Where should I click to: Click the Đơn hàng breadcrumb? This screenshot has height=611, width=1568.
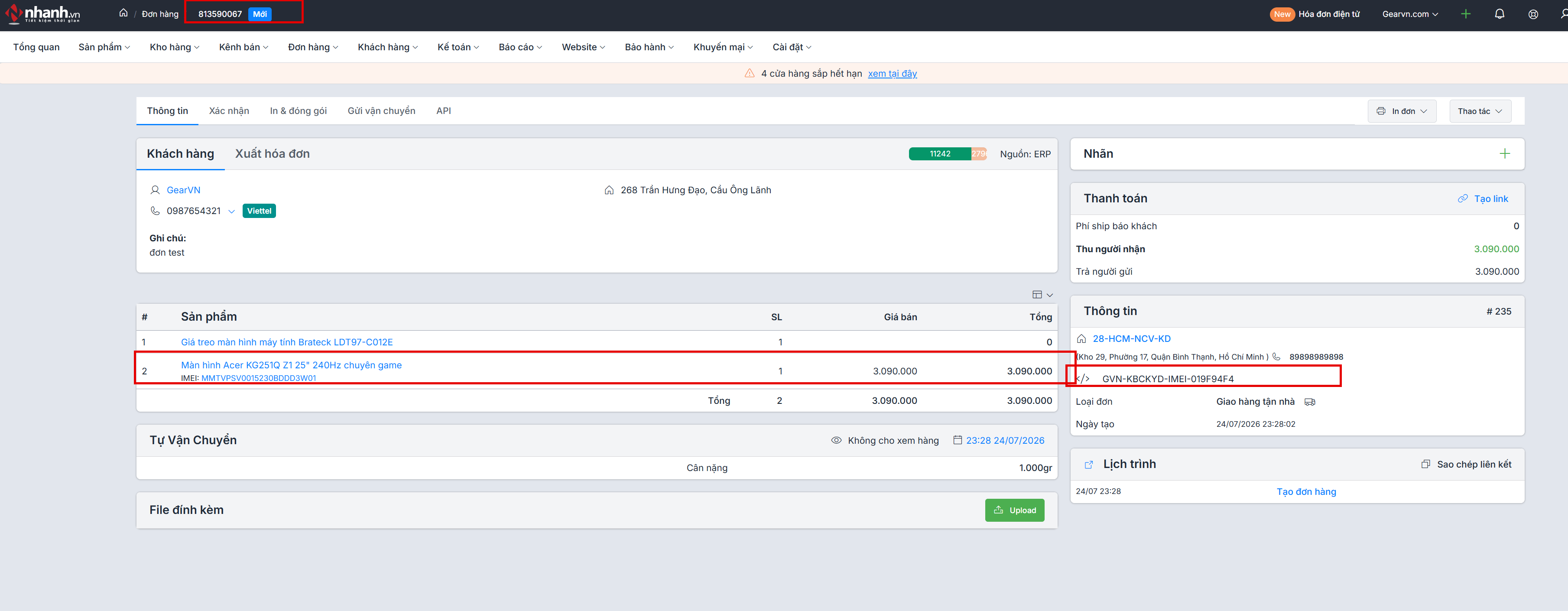[x=160, y=14]
